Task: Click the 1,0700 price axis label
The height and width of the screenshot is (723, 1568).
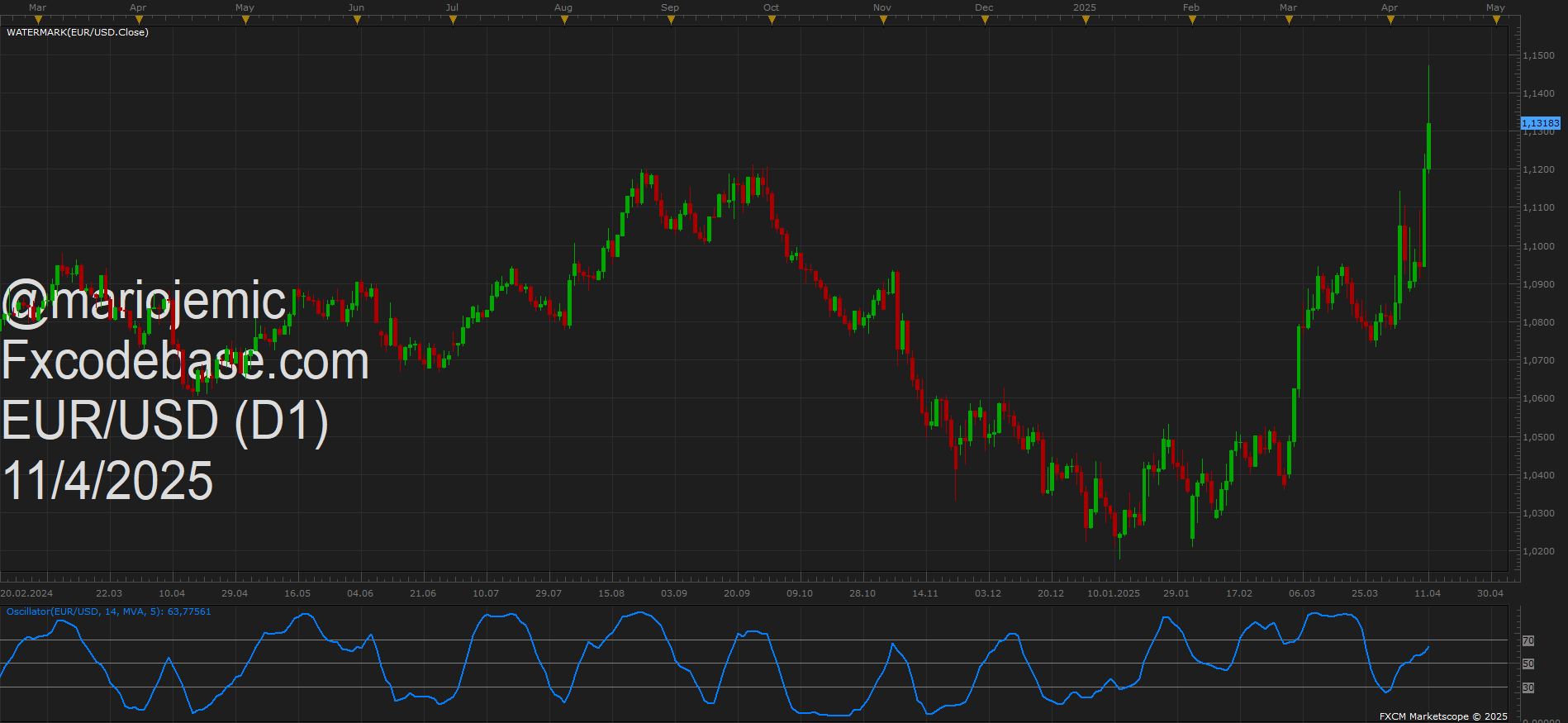Action: pos(1538,360)
